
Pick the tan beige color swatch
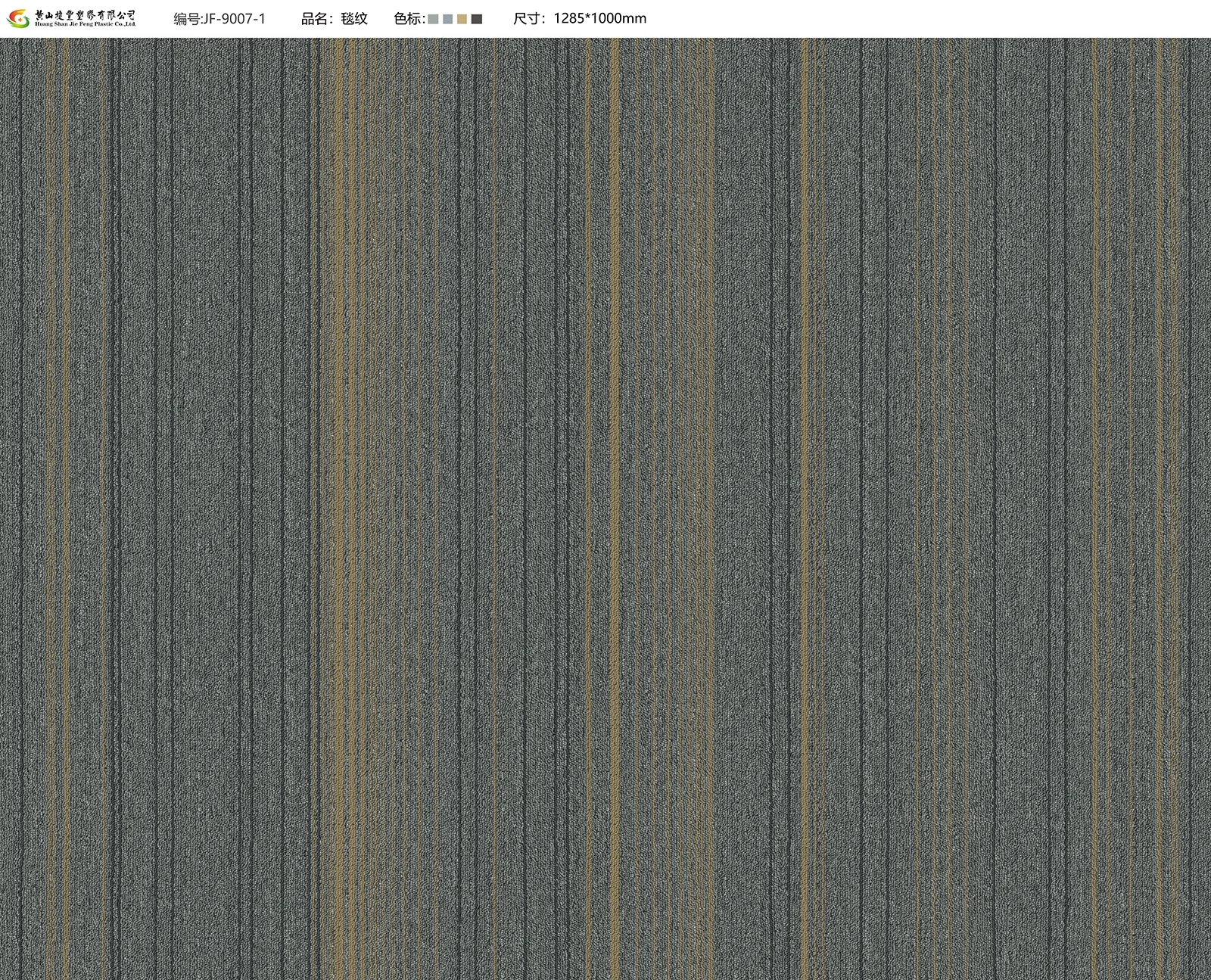click(x=462, y=20)
